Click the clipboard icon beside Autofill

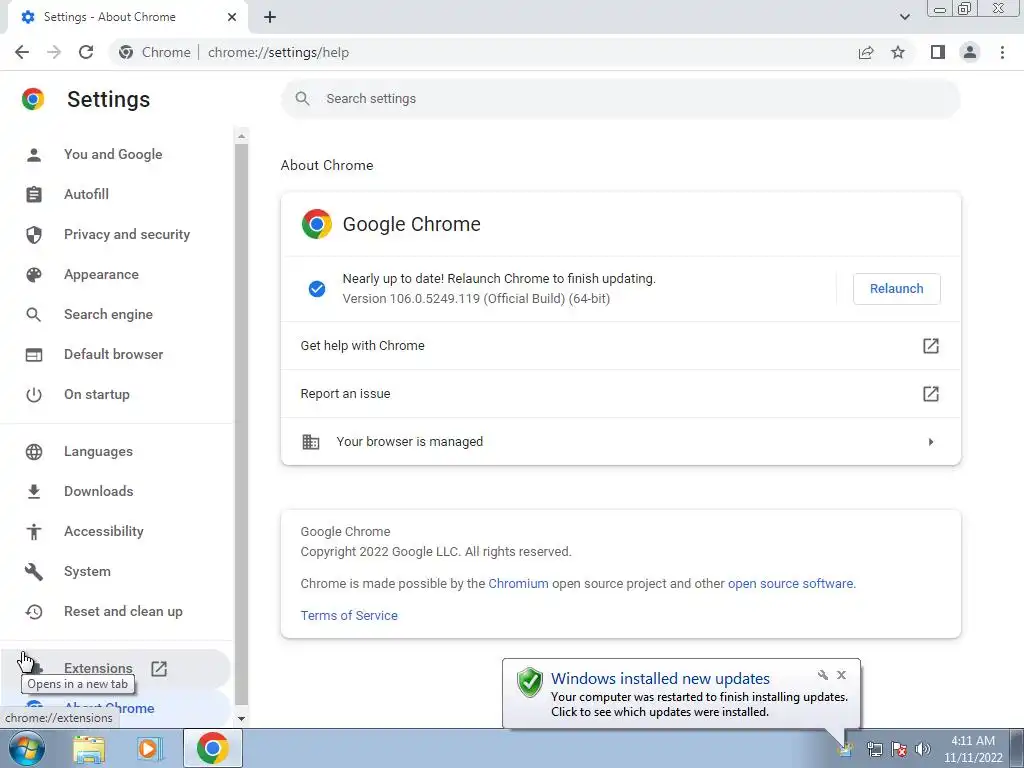33,195
